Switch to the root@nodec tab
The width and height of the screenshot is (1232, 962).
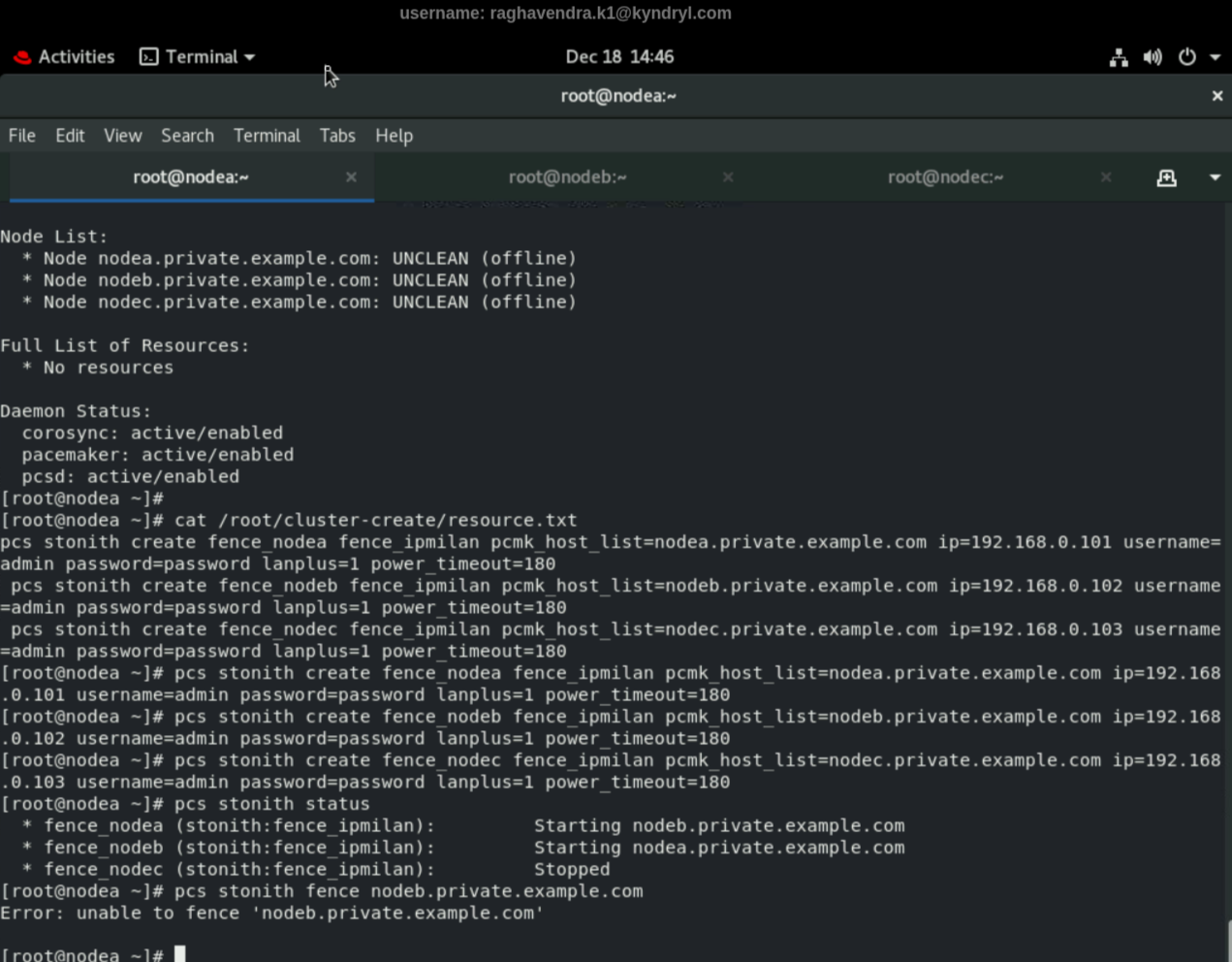pyautogui.click(x=945, y=177)
